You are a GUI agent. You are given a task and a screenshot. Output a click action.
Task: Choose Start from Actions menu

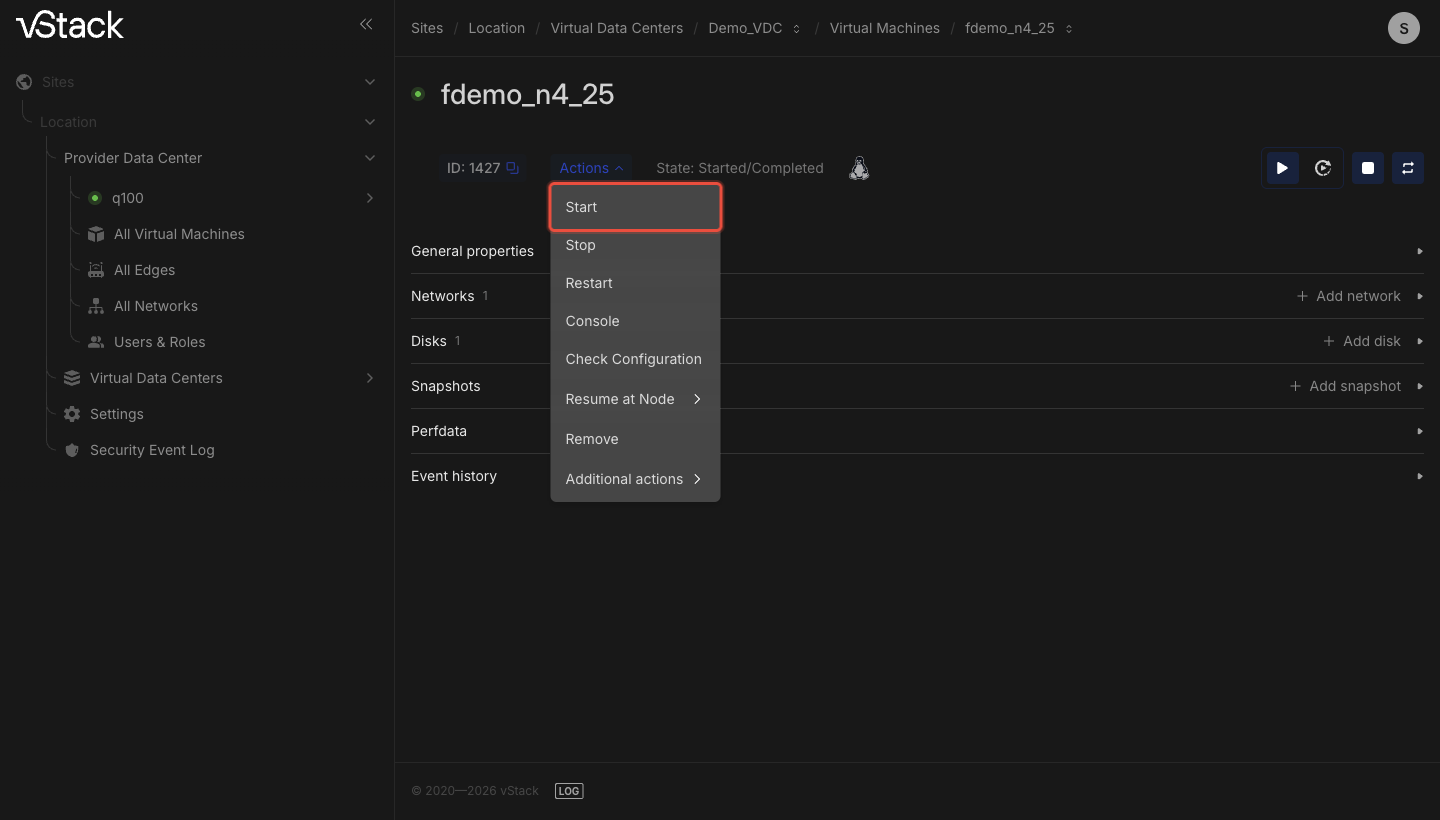click(635, 207)
